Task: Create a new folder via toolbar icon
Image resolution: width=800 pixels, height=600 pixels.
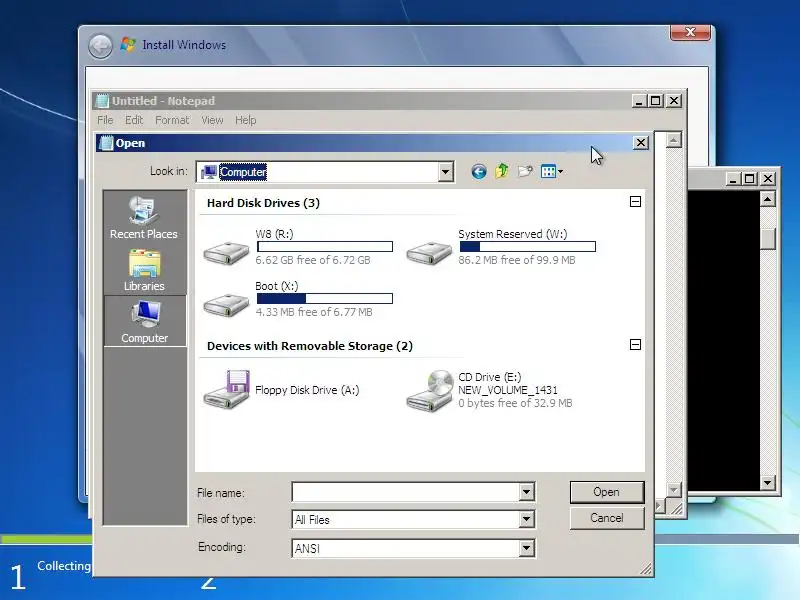Action: [525, 171]
